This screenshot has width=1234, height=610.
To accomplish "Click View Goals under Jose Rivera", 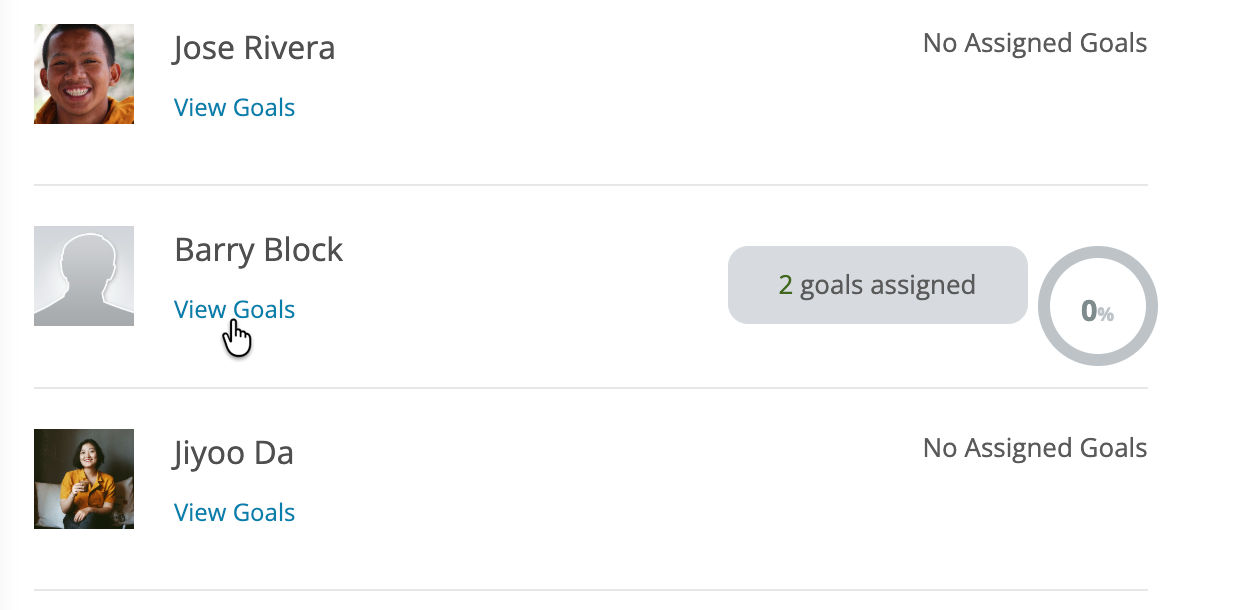I will click(234, 108).
